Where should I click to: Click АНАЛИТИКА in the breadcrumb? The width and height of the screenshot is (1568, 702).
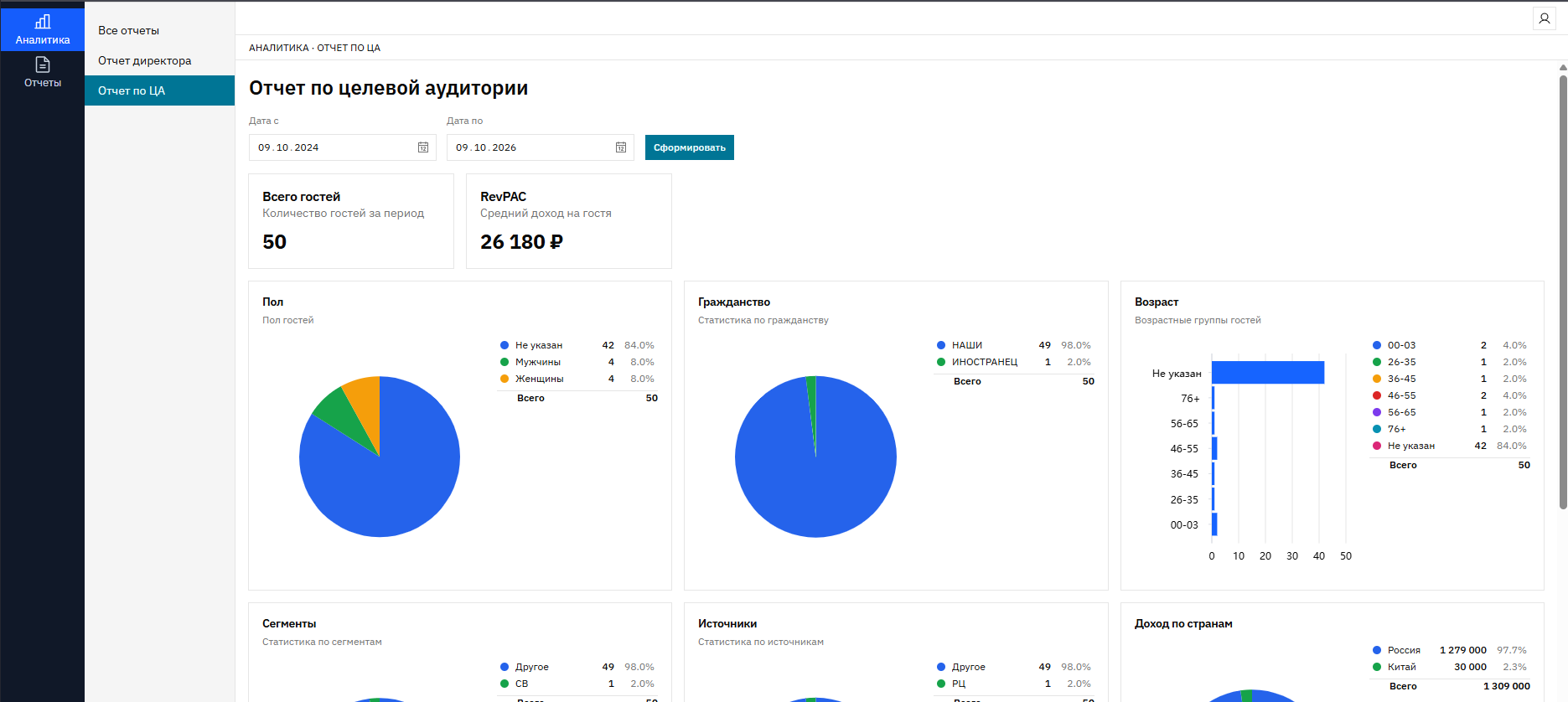point(278,48)
